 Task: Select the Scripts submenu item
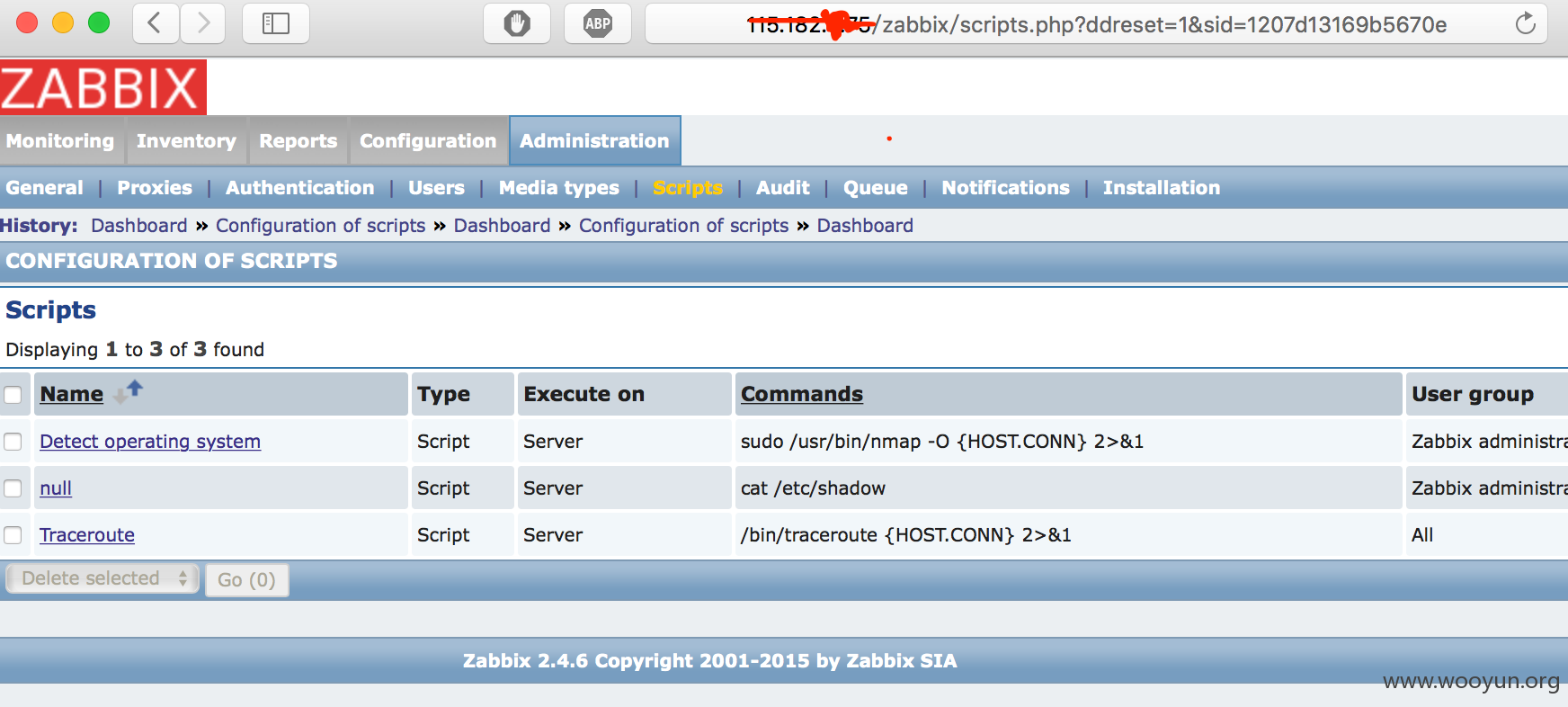click(688, 188)
